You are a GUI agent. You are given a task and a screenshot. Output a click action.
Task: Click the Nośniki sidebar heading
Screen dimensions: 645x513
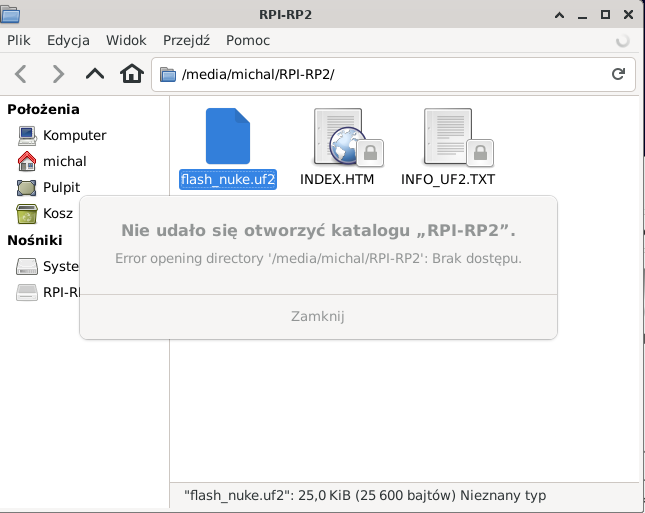pos(35,240)
